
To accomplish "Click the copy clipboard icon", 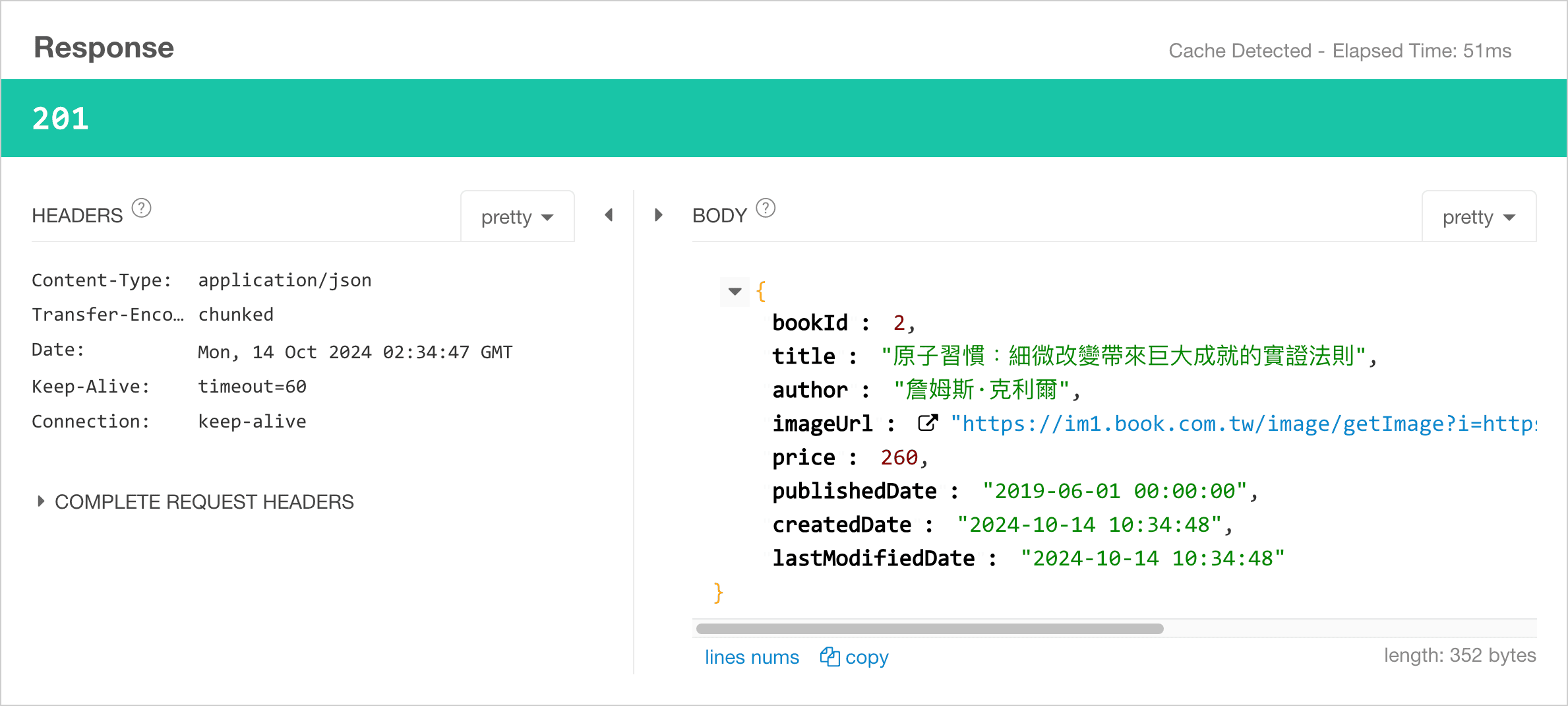I will (829, 657).
